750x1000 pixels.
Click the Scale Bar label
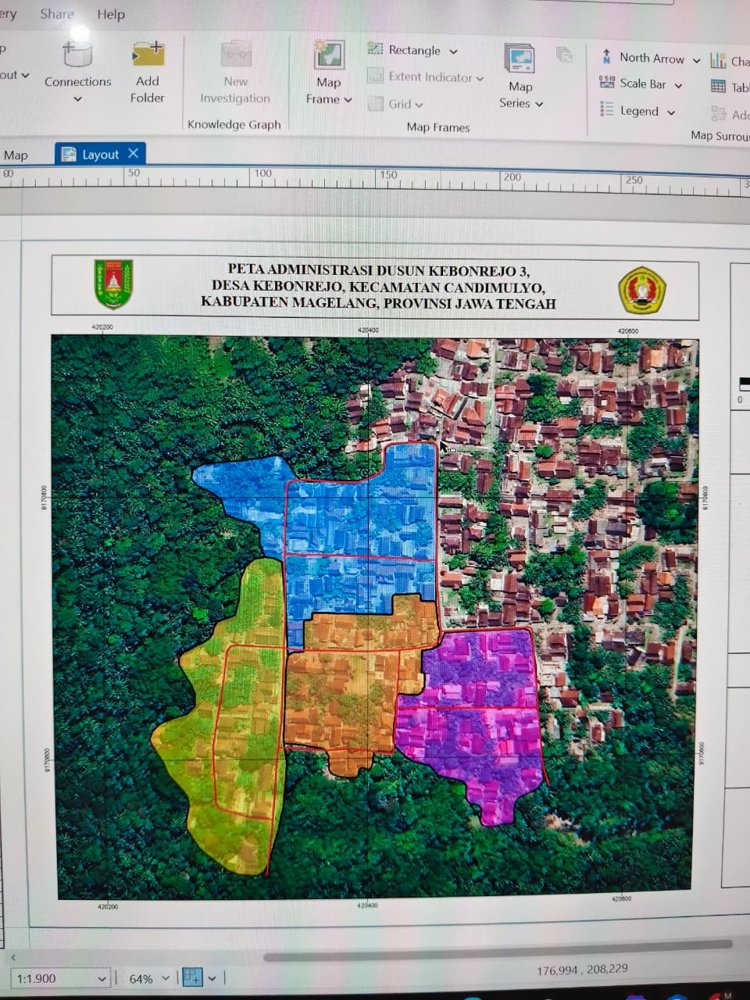(643, 84)
